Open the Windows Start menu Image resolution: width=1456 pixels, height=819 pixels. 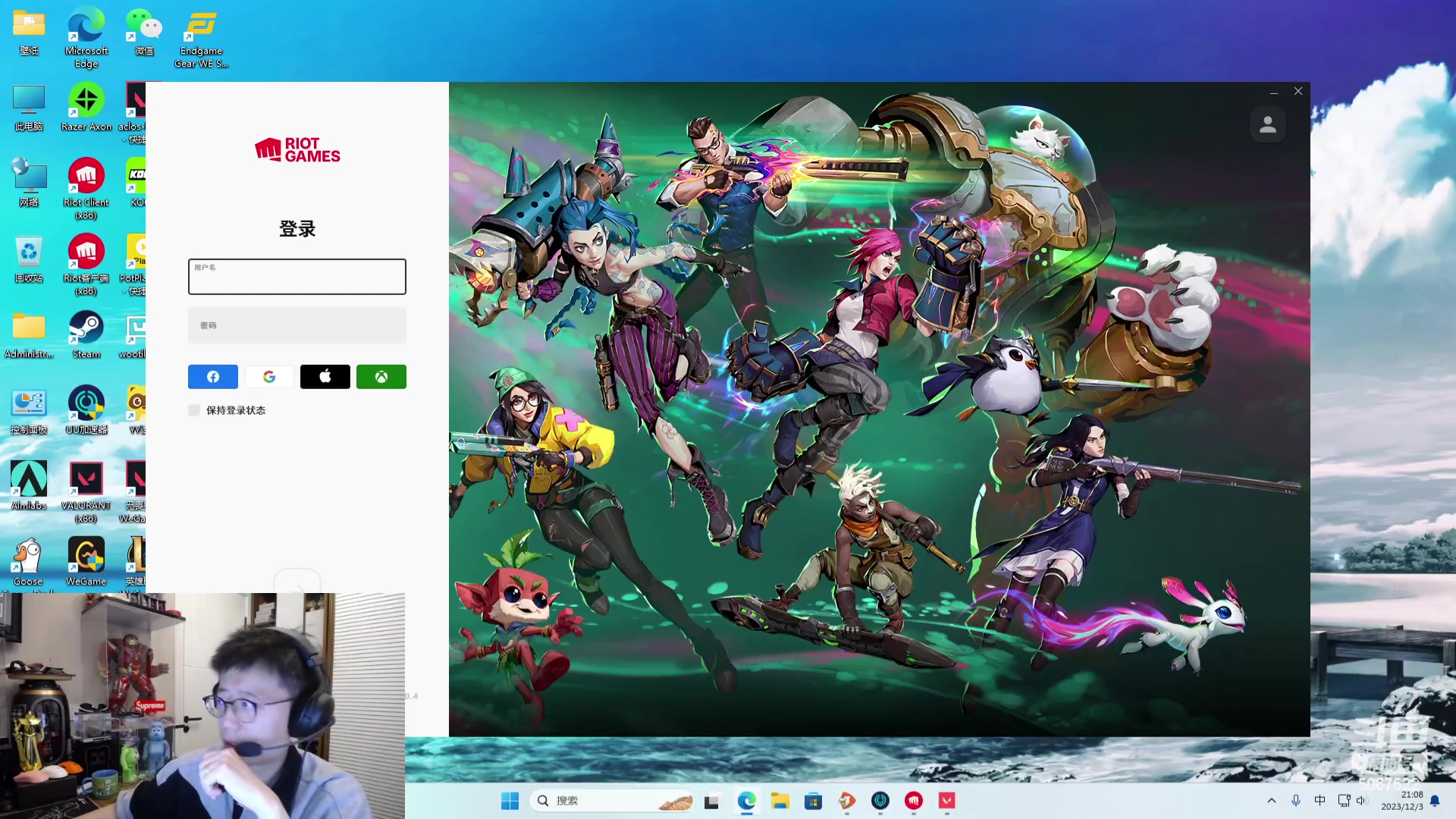pyautogui.click(x=510, y=801)
